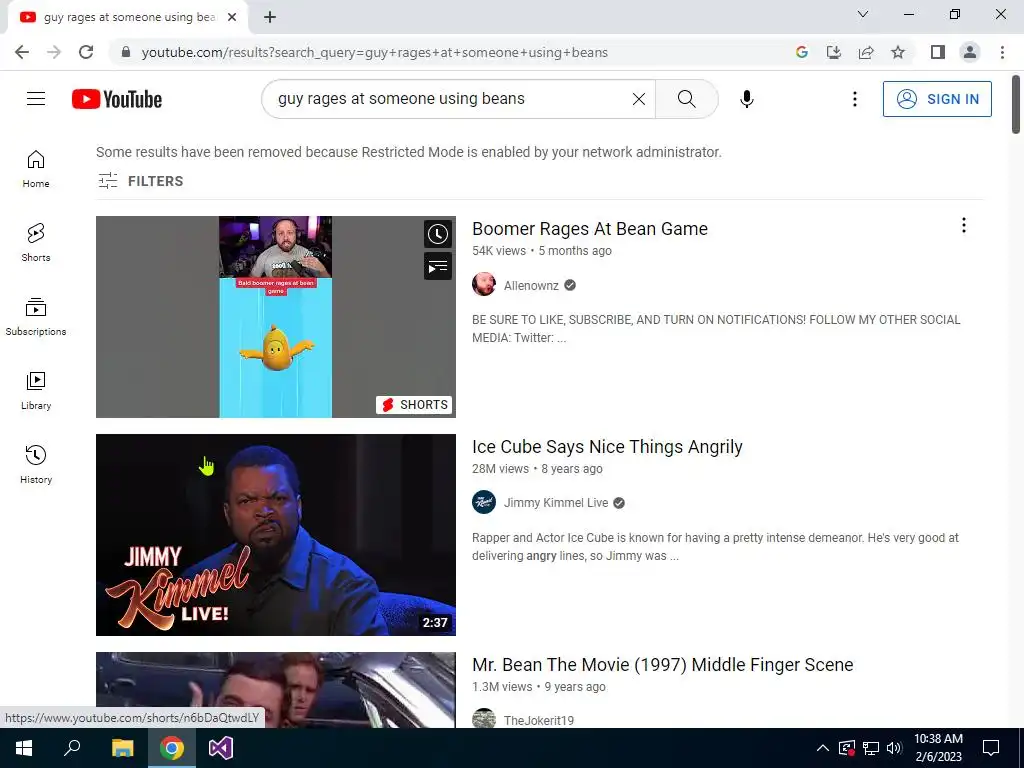Open Subscriptions in the sidebar
Image resolution: width=1024 pixels, height=768 pixels.
pos(36,317)
